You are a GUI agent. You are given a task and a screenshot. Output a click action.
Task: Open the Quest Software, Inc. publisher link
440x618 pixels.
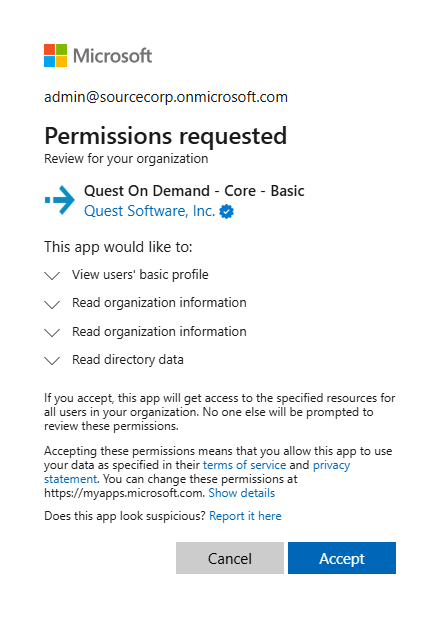[x=149, y=211]
